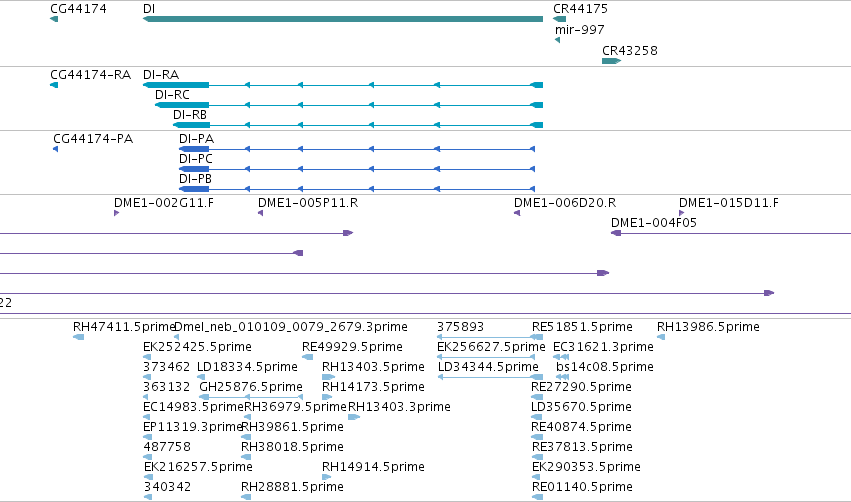
Task: Click the CR43258 gene arrow glyph
Action: click(611, 61)
